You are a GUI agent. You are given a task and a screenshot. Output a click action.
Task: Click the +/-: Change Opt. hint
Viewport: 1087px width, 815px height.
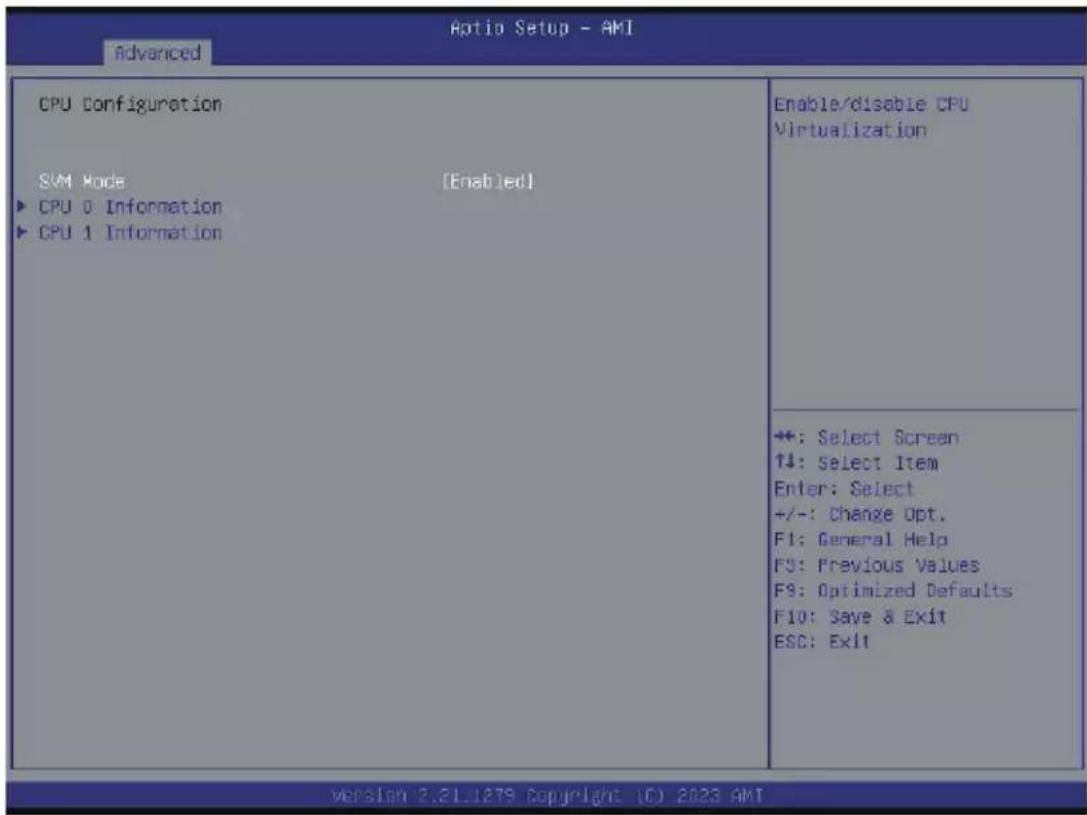(x=860, y=514)
